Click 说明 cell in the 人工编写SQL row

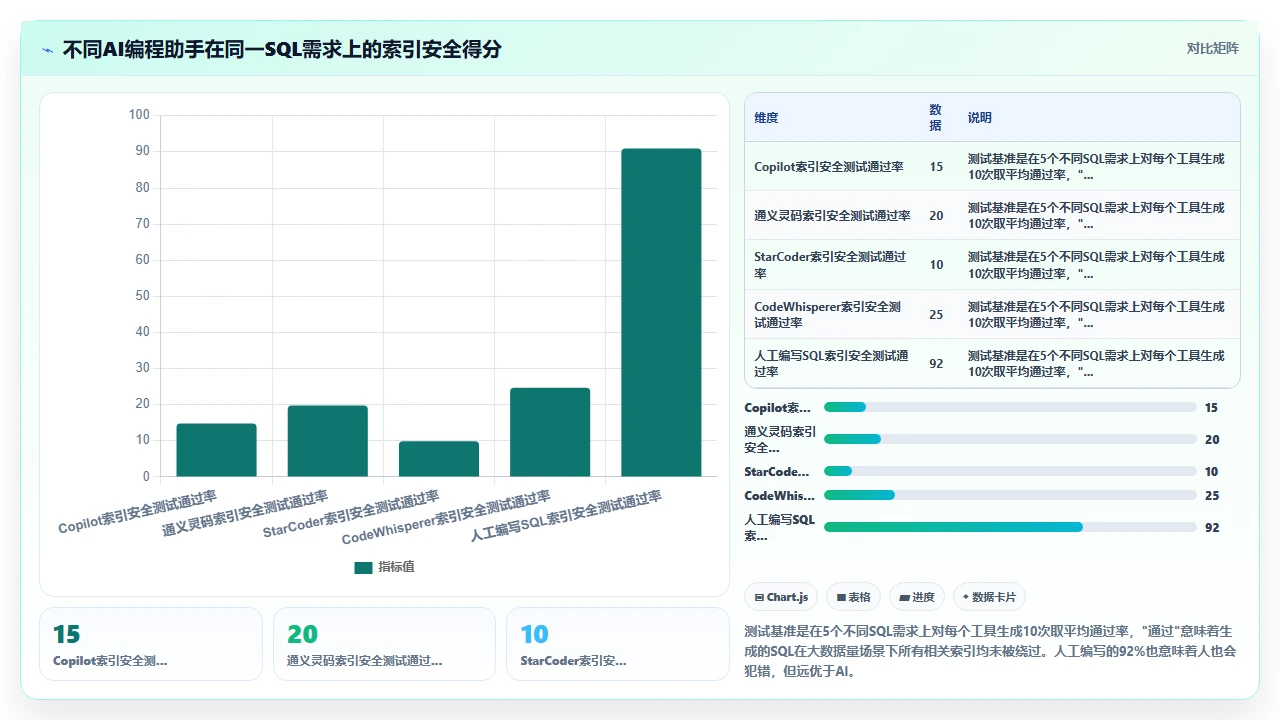[1096, 364]
